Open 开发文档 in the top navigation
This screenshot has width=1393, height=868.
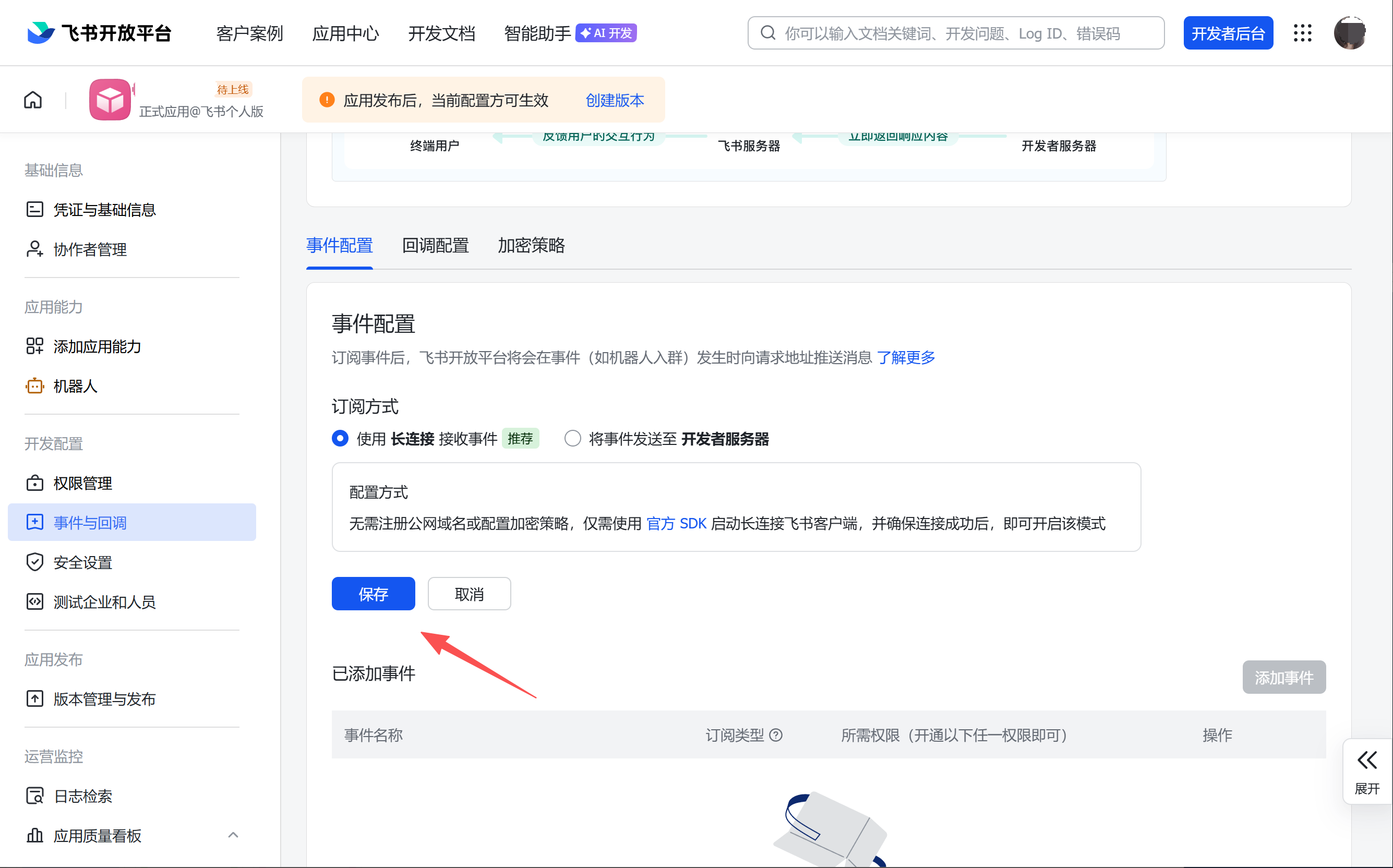pos(441,33)
